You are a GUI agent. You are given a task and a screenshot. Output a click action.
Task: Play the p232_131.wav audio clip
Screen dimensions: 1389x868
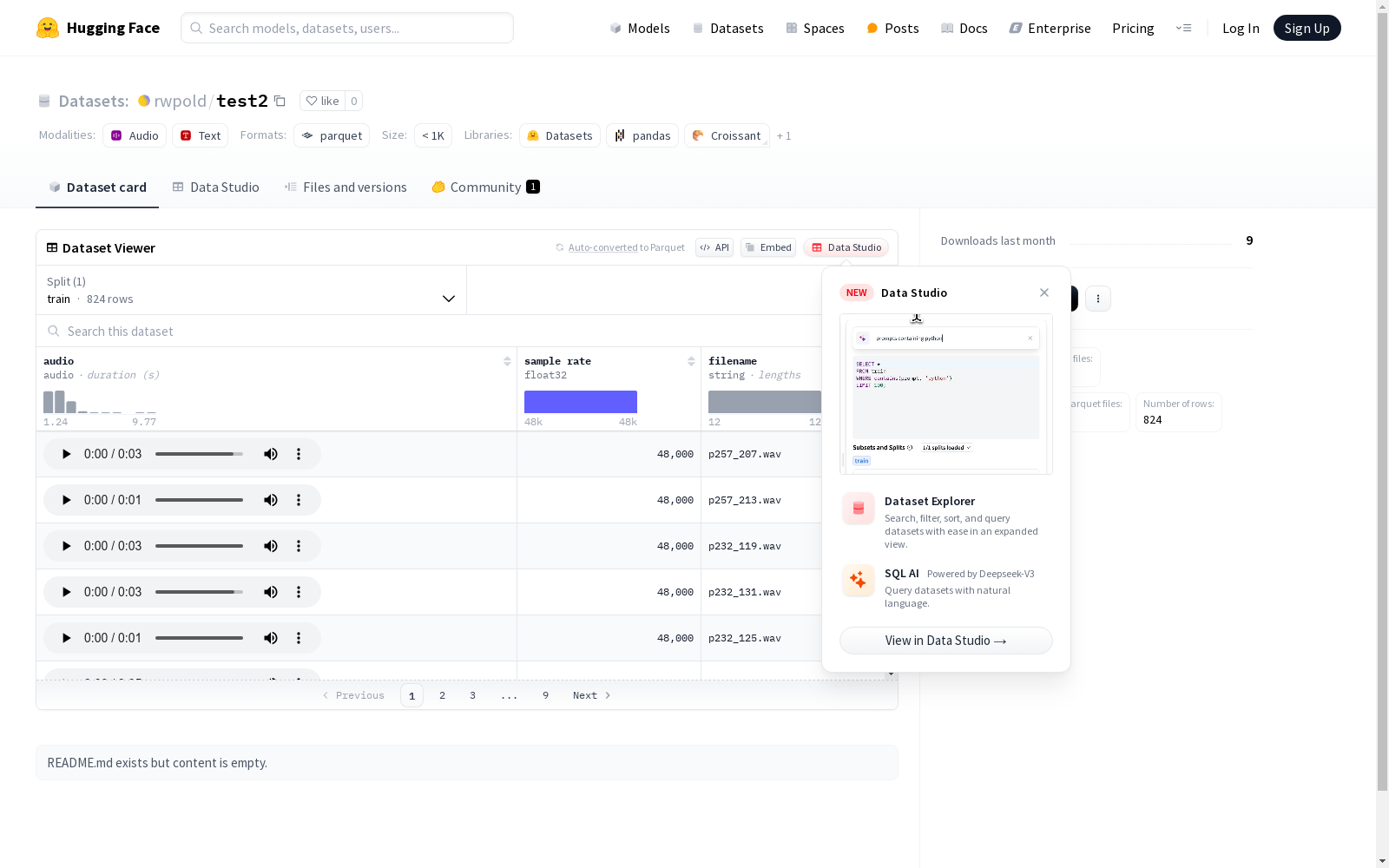tap(67, 592)
